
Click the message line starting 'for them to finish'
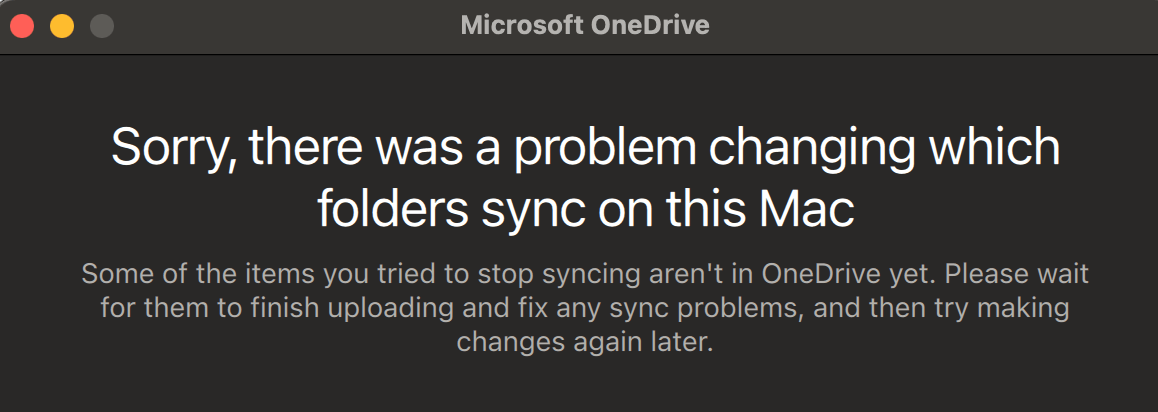(585, 308)
